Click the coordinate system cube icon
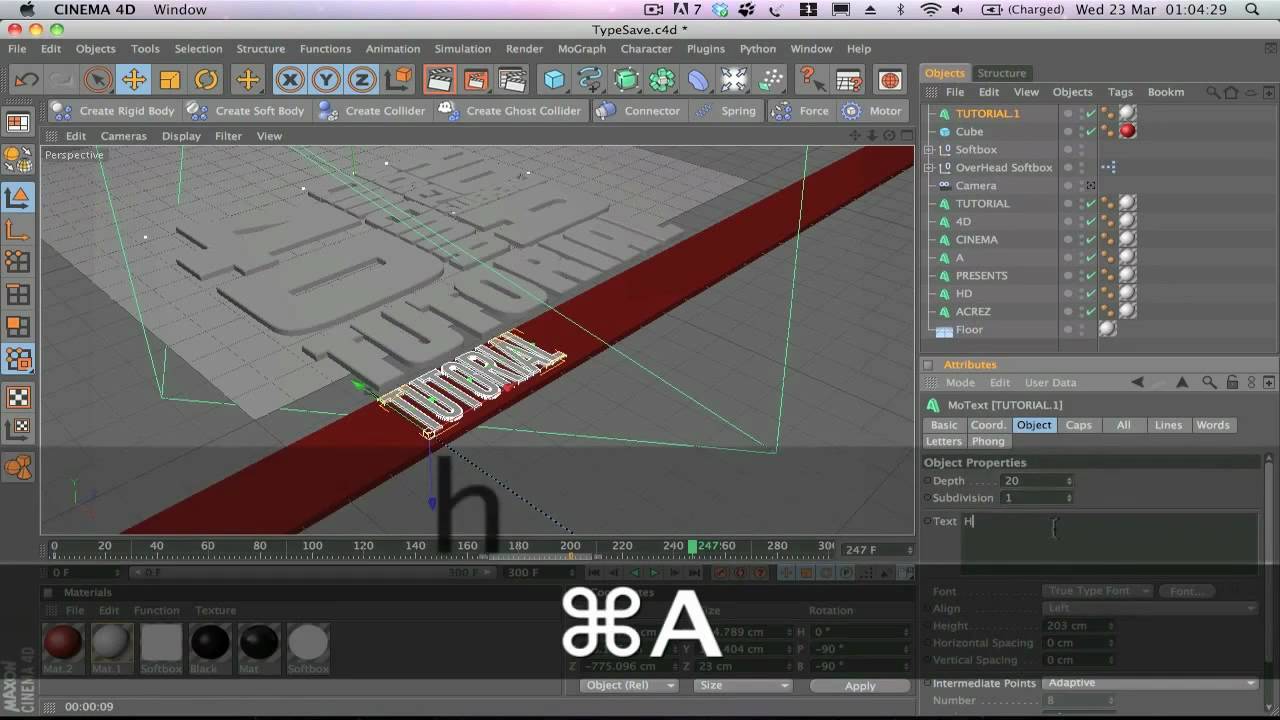Image resolution: width=1280 pixels, height=720 pixels. (398, 80)
